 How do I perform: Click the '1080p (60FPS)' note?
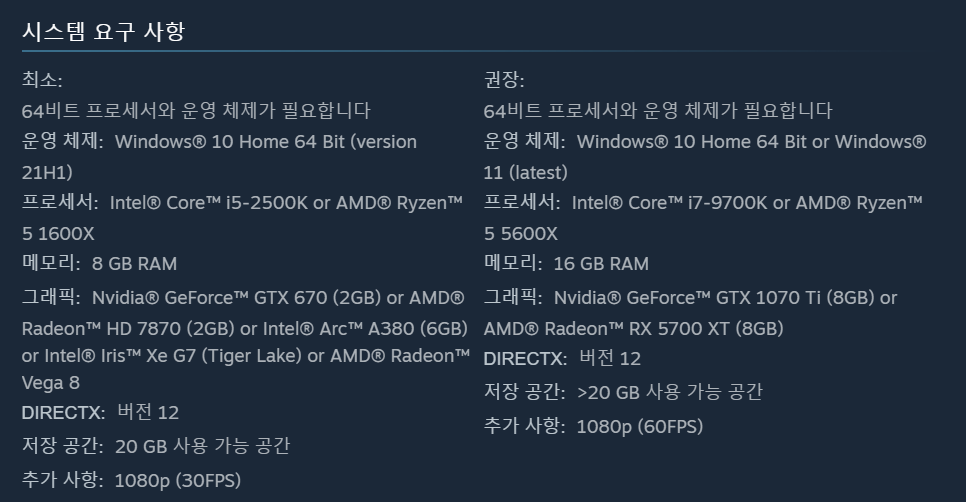pyautogui.click(x=639, y=426)
